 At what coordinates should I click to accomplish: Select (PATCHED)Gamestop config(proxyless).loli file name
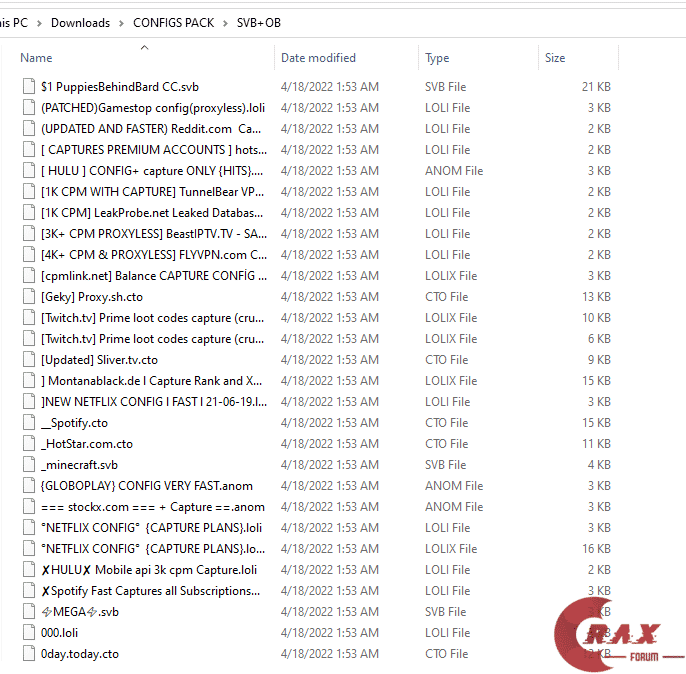click(153, 108)
